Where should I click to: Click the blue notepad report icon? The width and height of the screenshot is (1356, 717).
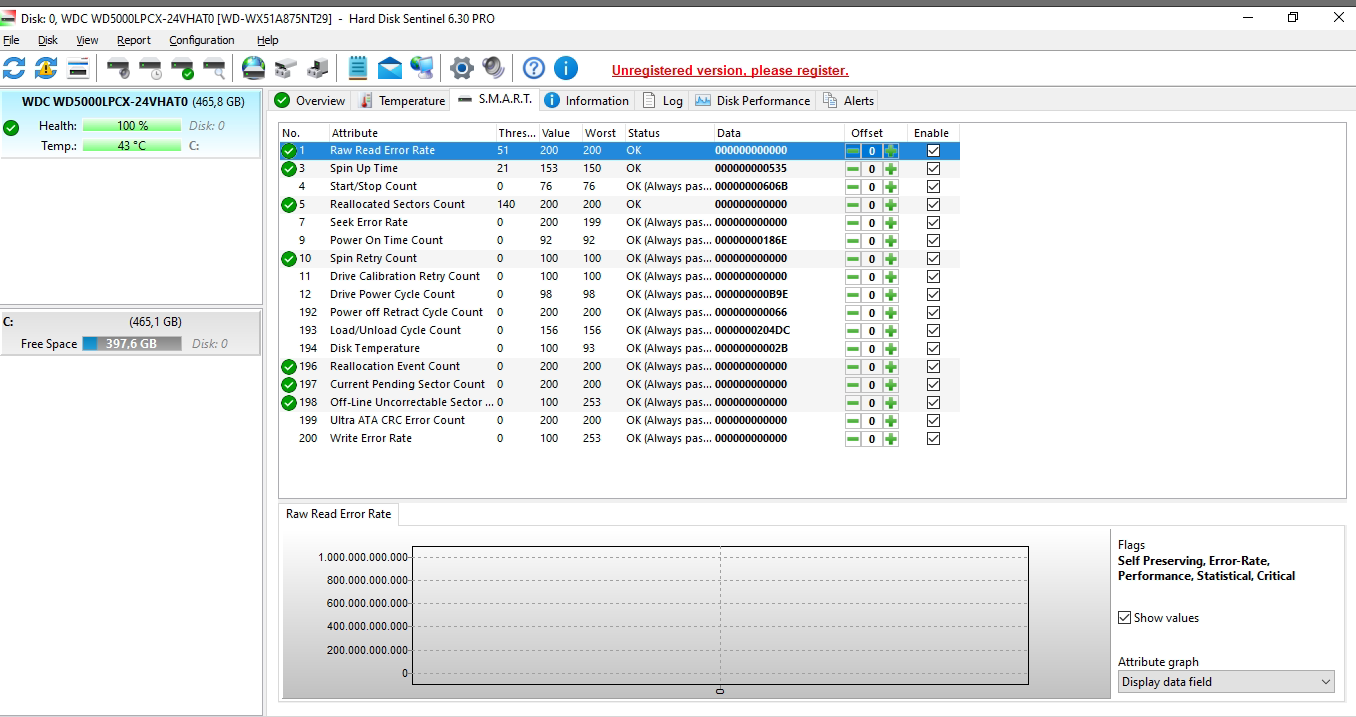(357, 68)
